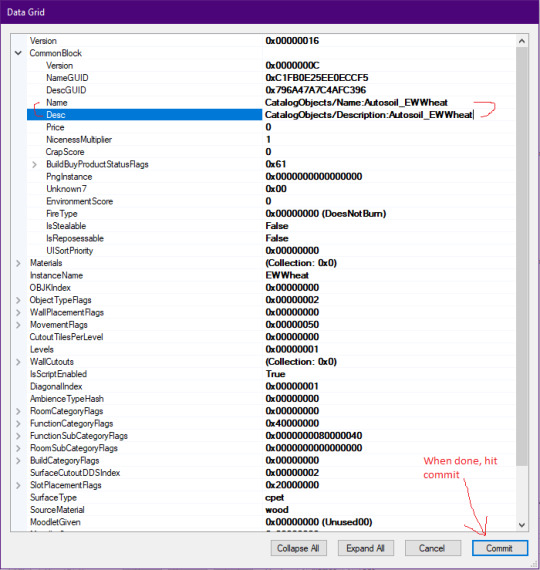The width and height of the screenshot is (540, 570).
Task: Select PngInstance property row
Action: (x=271, y=177)
